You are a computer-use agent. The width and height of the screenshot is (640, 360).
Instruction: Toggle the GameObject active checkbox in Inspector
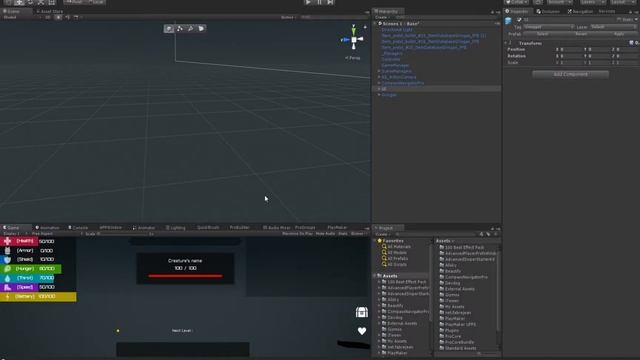[x=519, y=20]
